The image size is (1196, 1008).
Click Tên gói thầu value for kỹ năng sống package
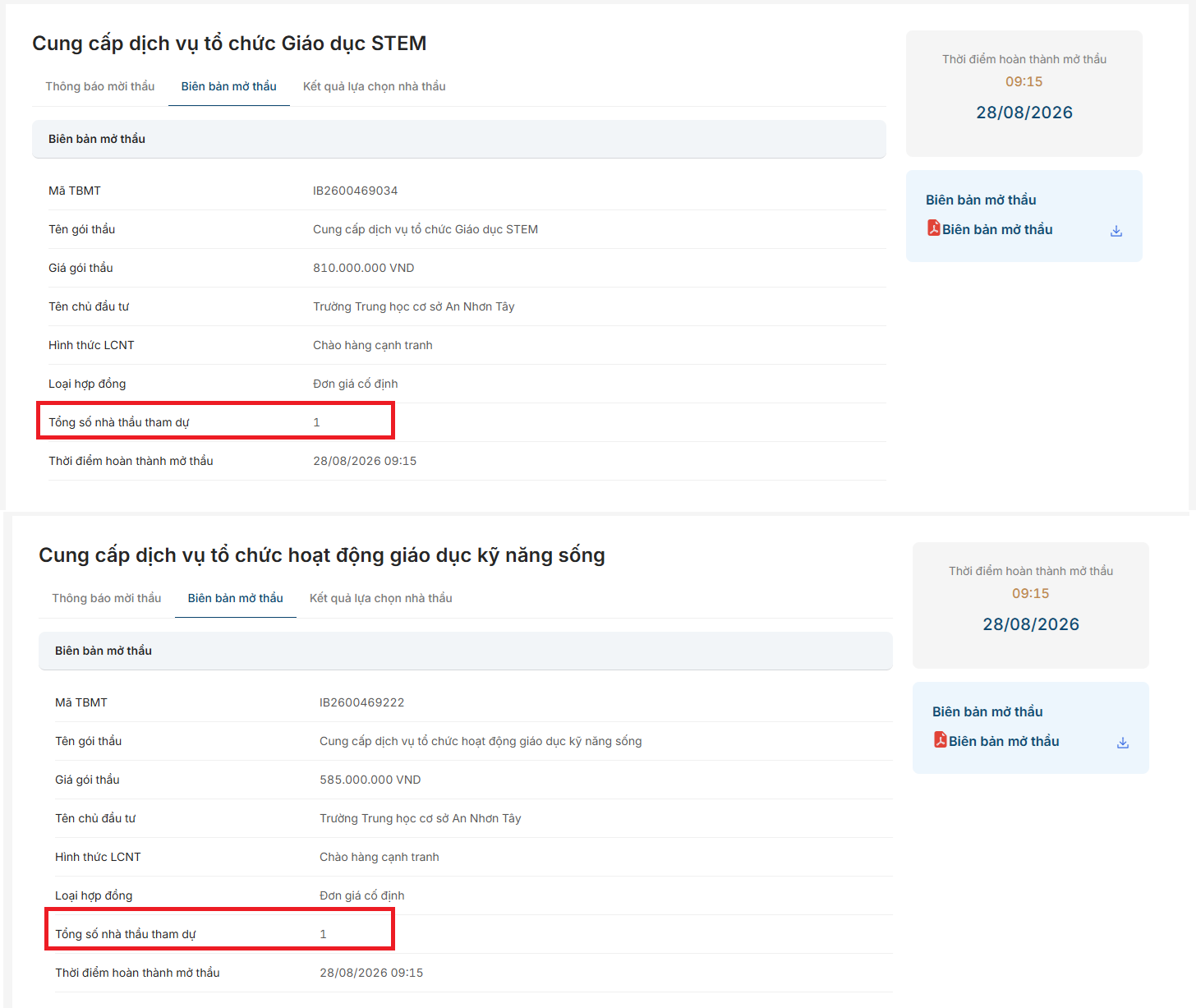(x=481, y=741)
